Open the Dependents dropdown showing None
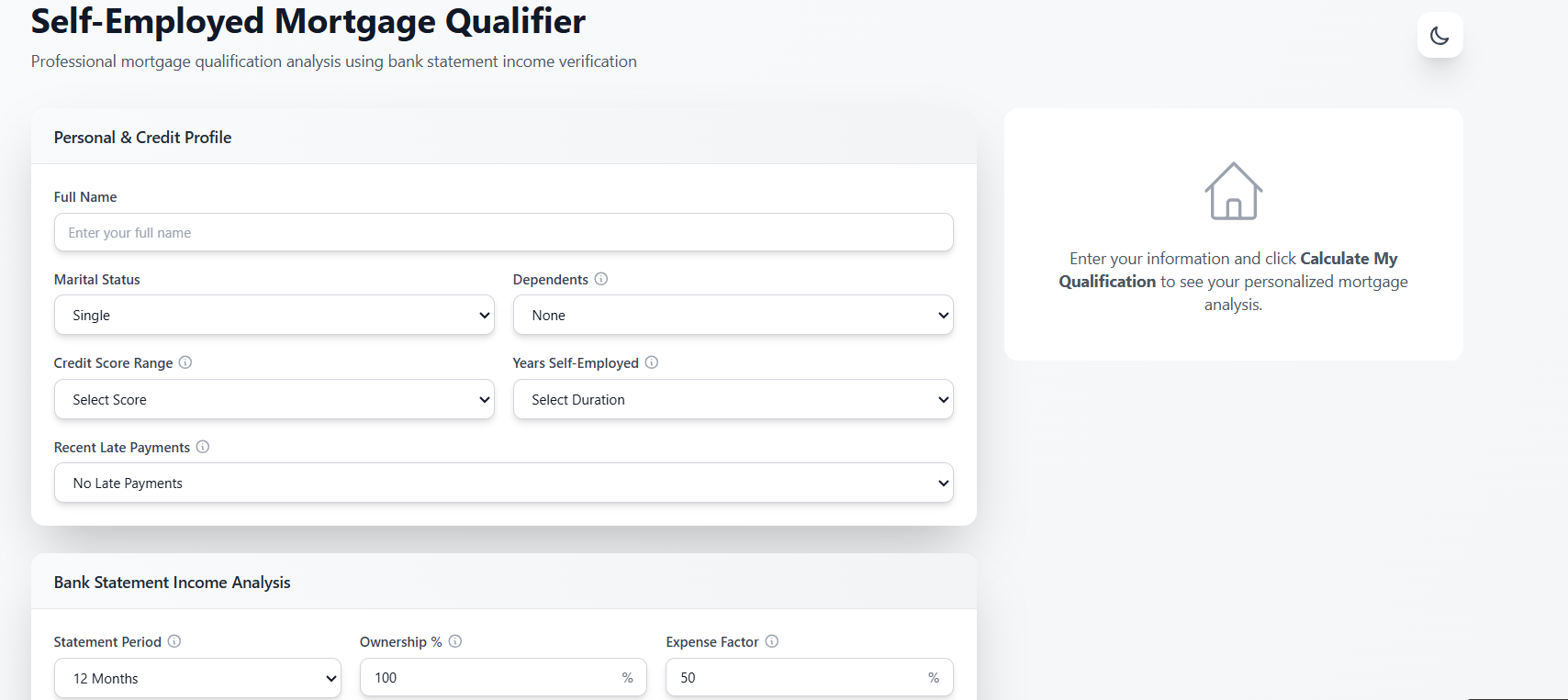 click(734, 315)
